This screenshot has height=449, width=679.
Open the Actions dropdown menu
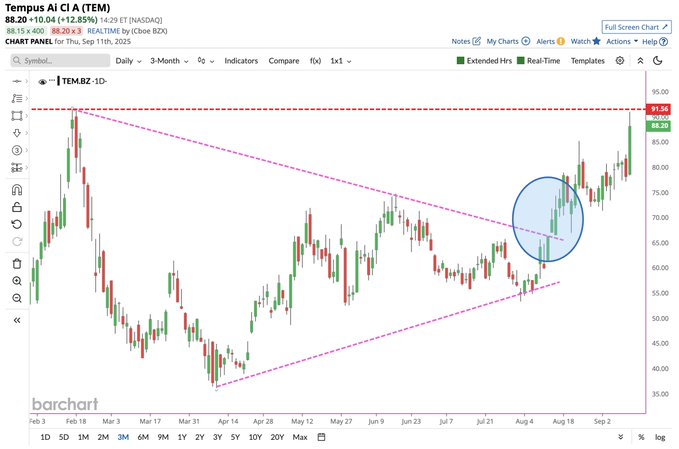622,41
